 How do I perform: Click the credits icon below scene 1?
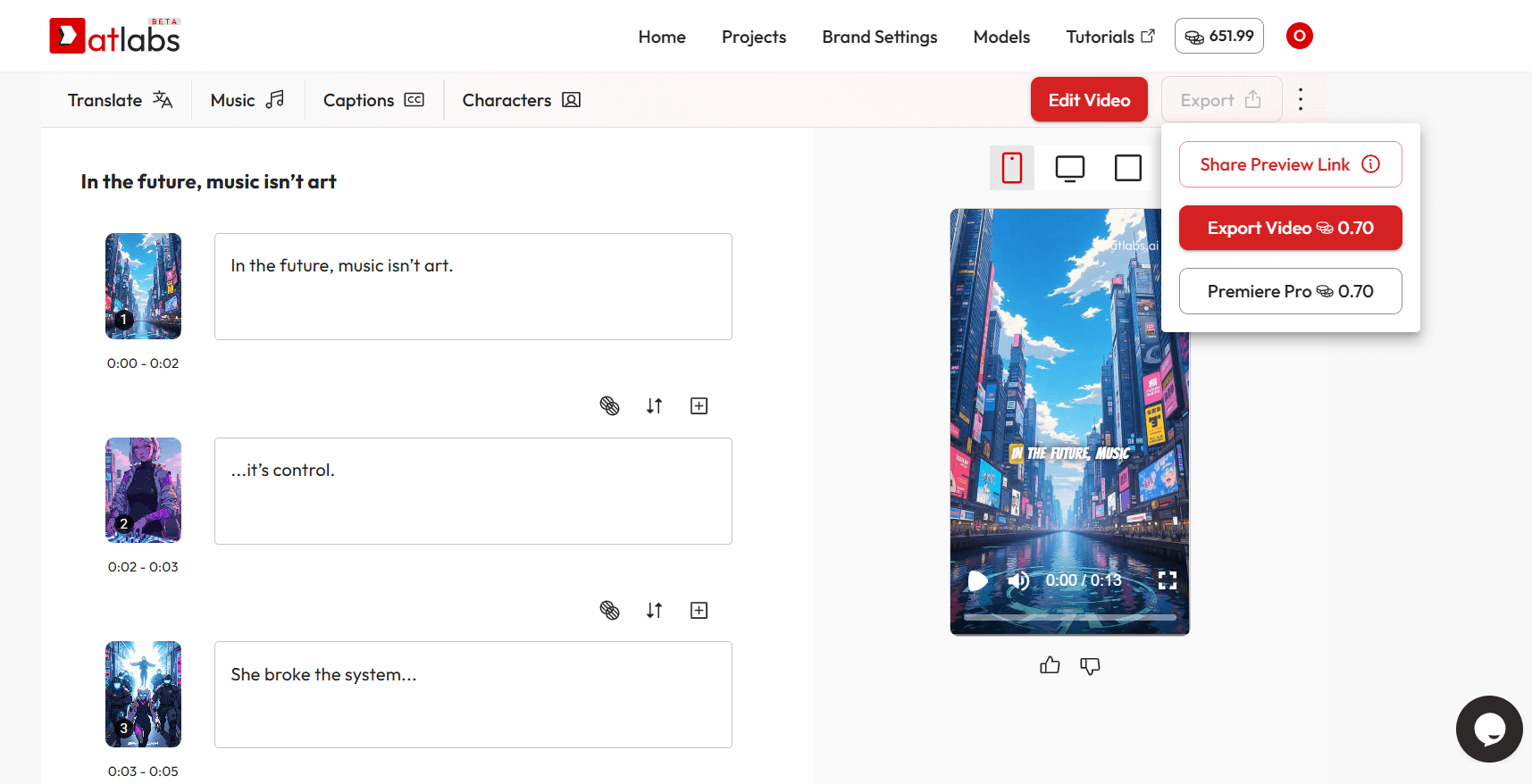pos(609,406)
